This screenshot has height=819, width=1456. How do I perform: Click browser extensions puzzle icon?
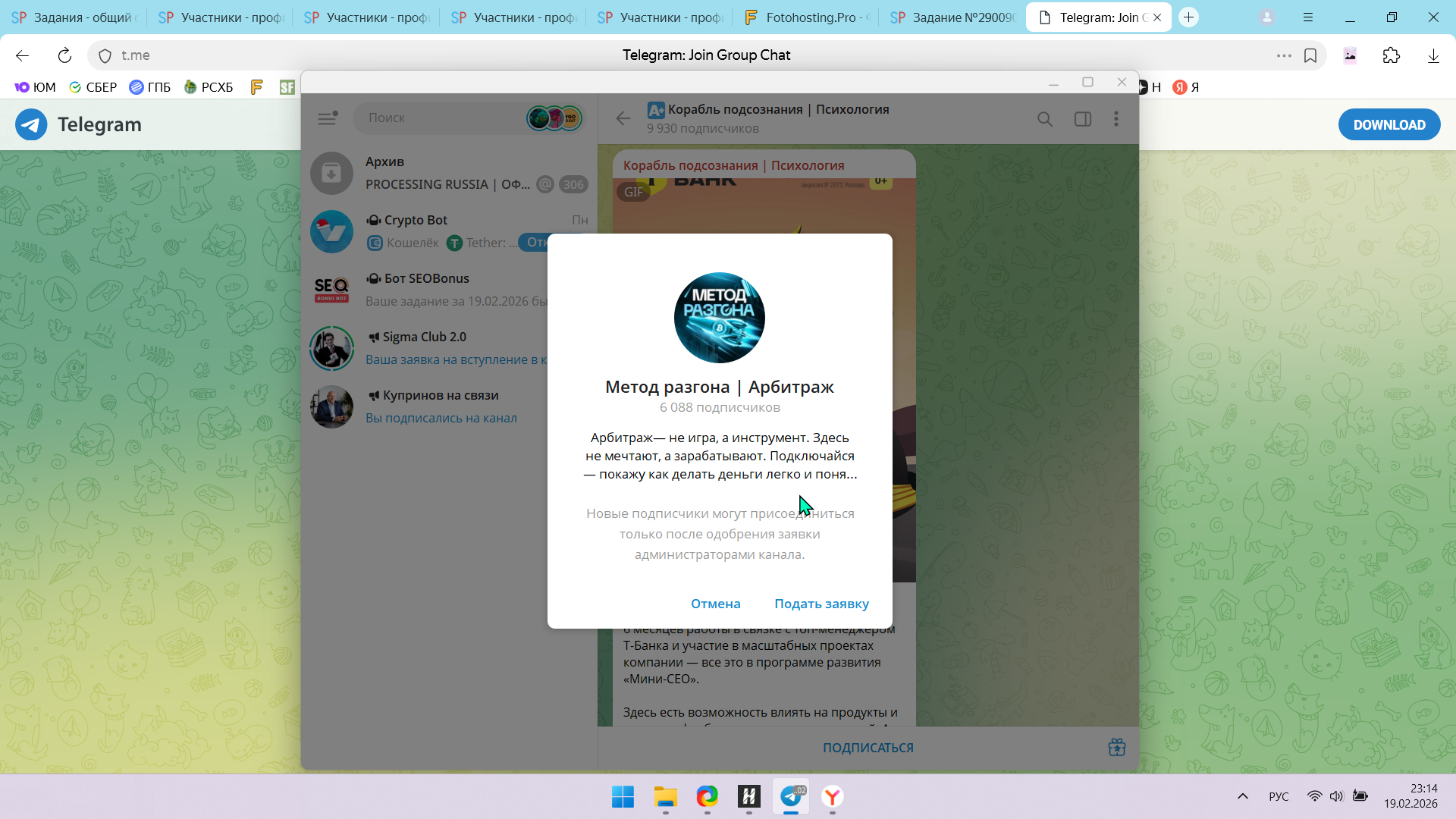pyautogui.click(x=1391, y=55)
